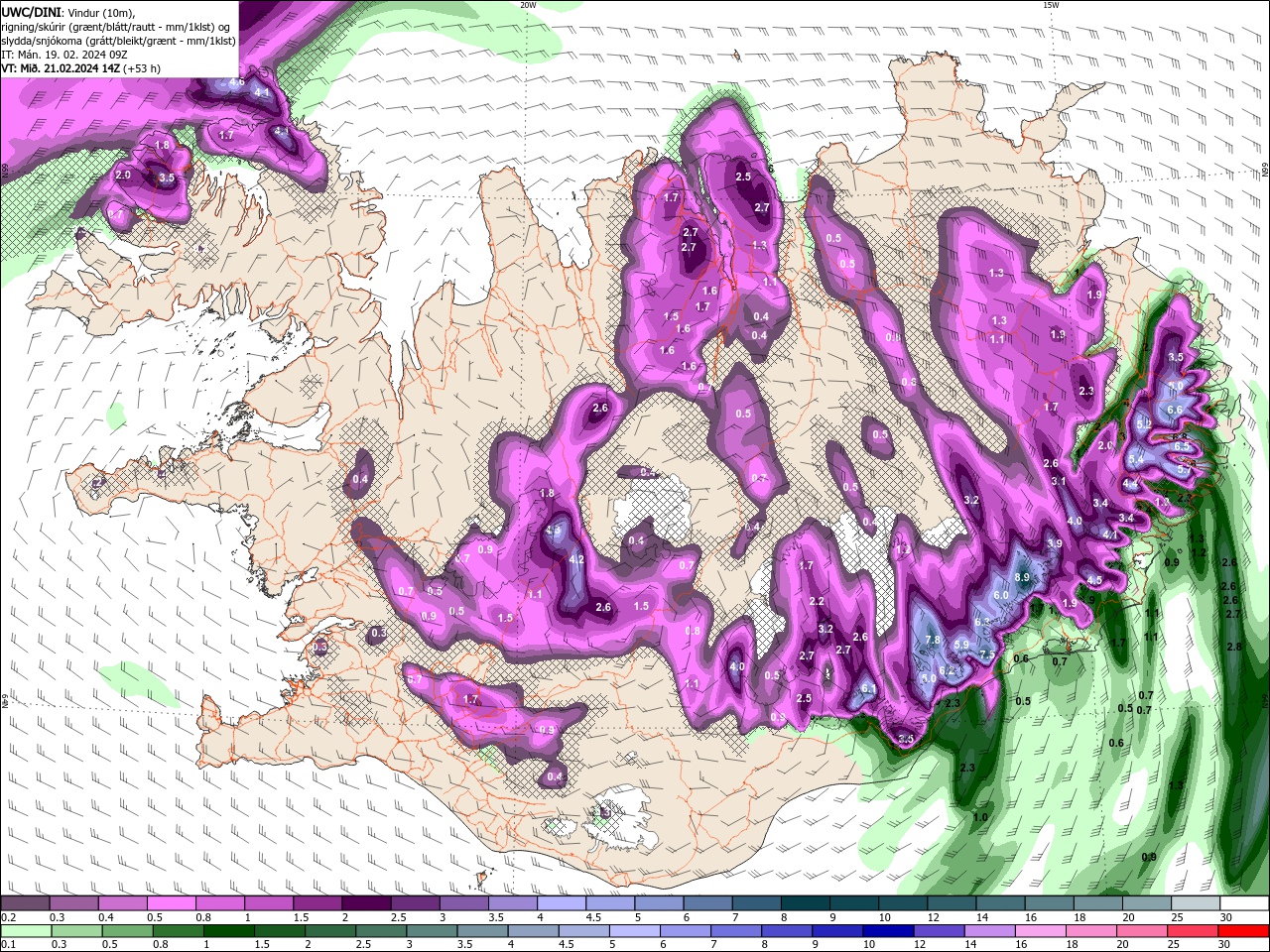This screenshot has width=1270, height=952.
Task: Click the 7.8 snowfall value on the map
Action: click(933, 640)
